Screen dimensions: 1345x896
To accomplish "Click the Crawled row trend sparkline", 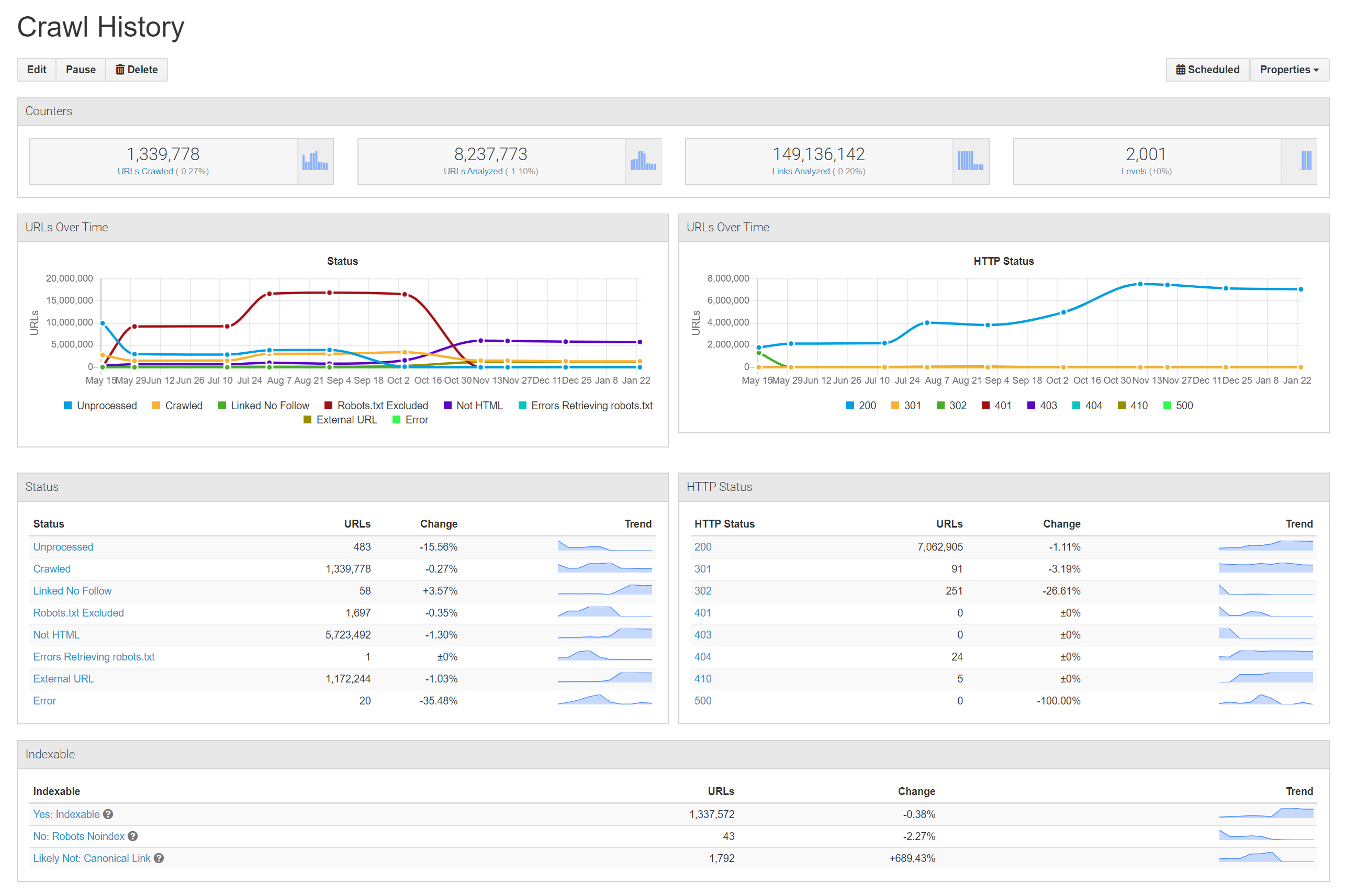I will pos(604,568).
